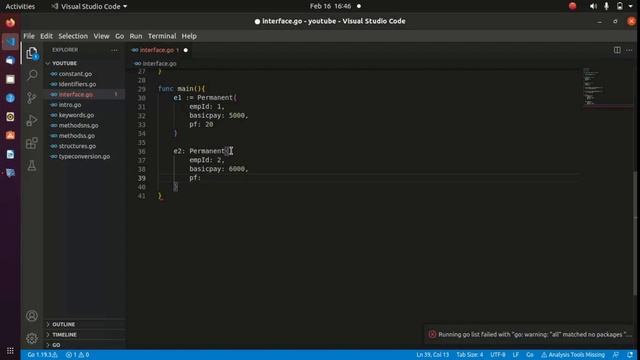Click Tab Size: 4 in status bar
Viewport: 640px width, 360px height.
(x=470, y=355)
